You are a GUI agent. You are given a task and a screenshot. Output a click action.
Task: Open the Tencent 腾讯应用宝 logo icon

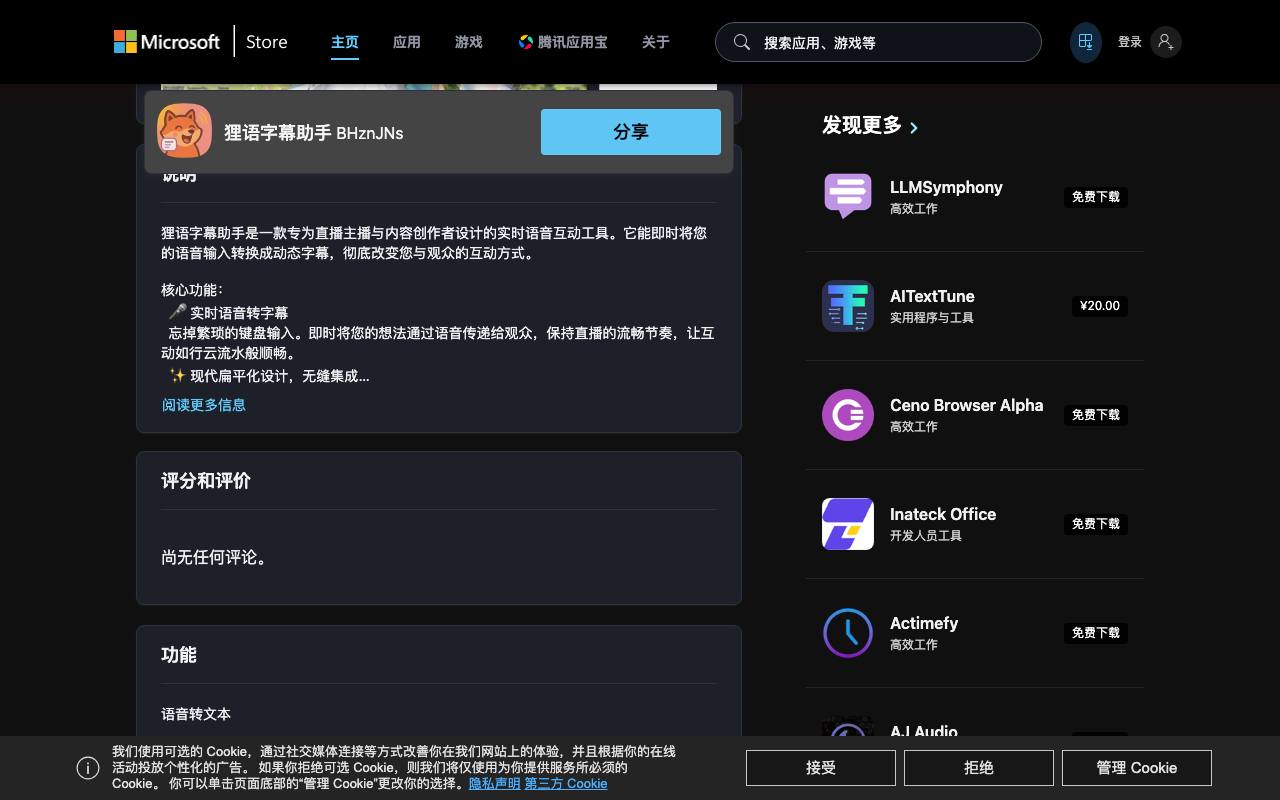coord(525,42)
